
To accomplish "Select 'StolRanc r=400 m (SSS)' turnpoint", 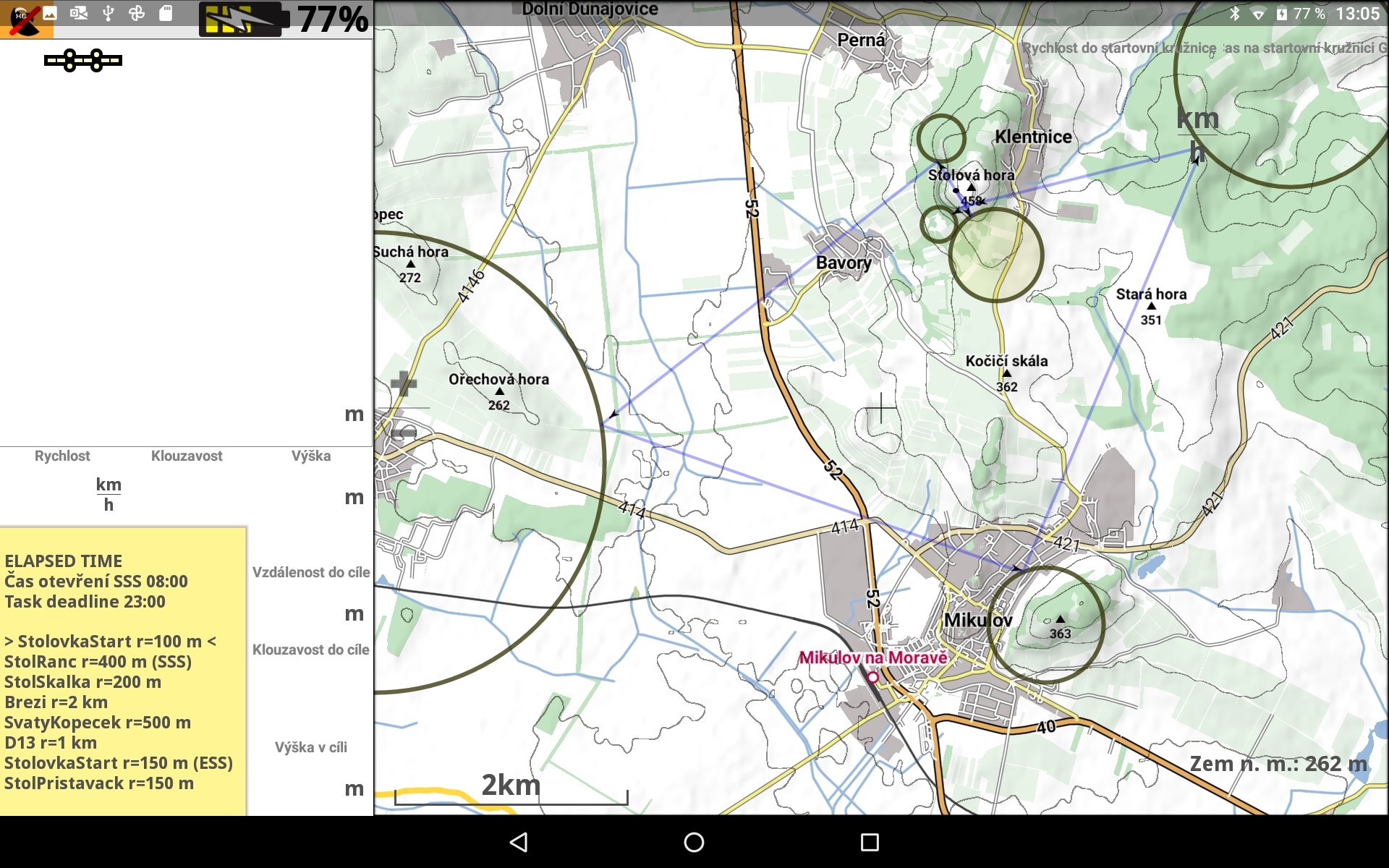I will pyautogui.click(x=98, y=662).
